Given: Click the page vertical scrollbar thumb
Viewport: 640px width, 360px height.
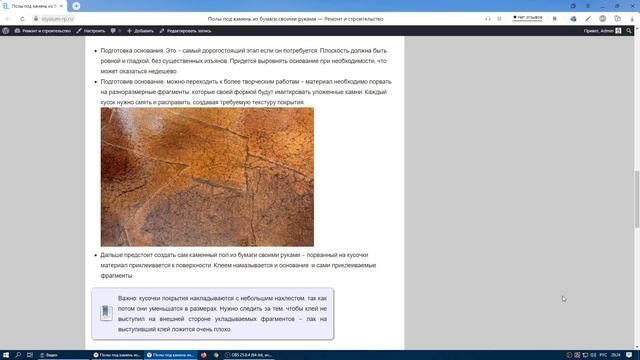Looking at the screenshot, I should click(637, 199).
